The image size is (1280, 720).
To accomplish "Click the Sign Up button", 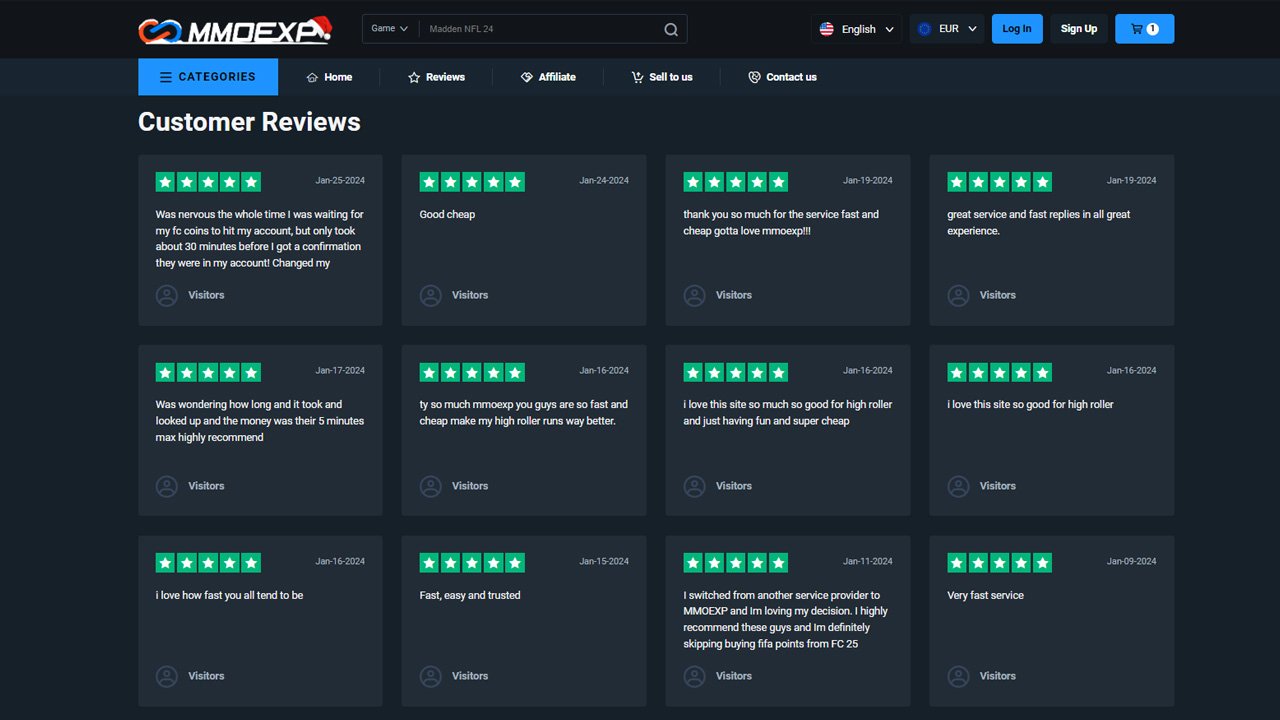I will tap(1078, 29).
